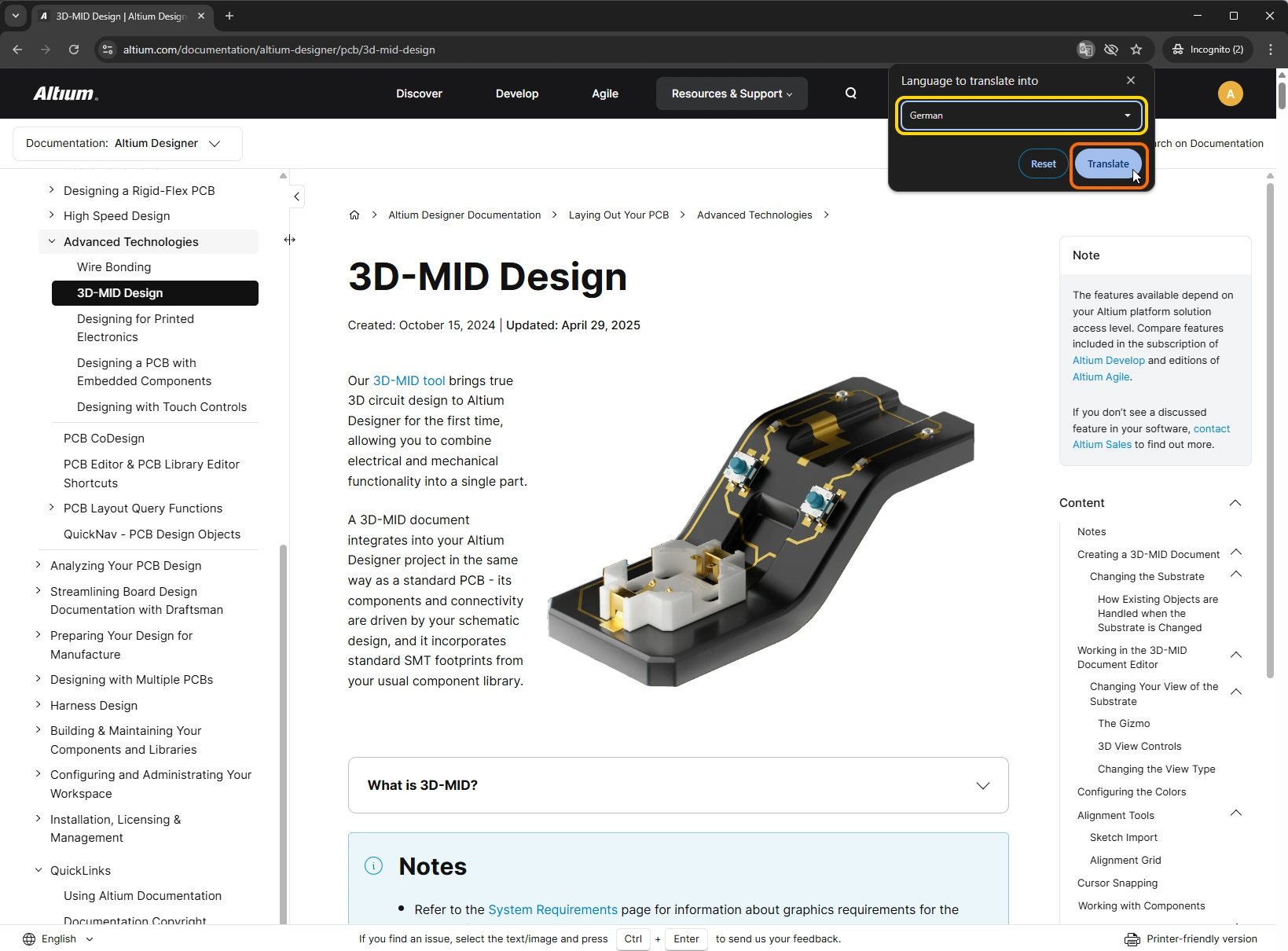Viewport: 1288px width, 951px height.
Task: Click the Advanced Technologies breadcrumb
Action: pos(754,215)
